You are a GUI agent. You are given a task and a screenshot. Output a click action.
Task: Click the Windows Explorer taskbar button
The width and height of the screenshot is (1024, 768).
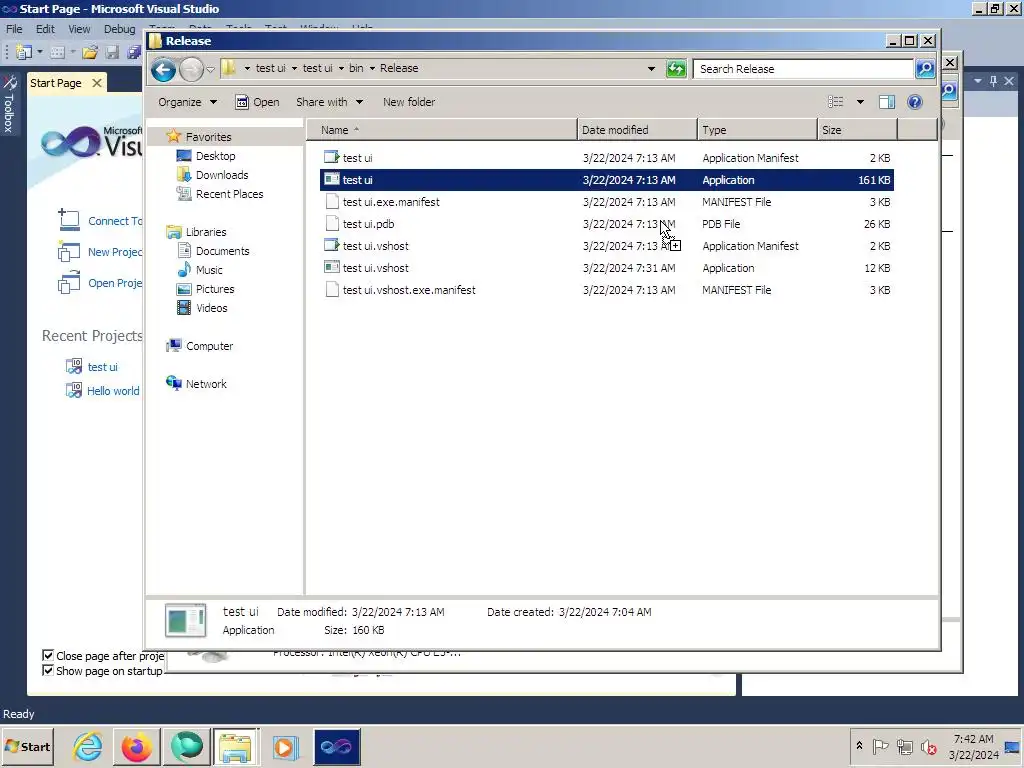pos(235,746)
